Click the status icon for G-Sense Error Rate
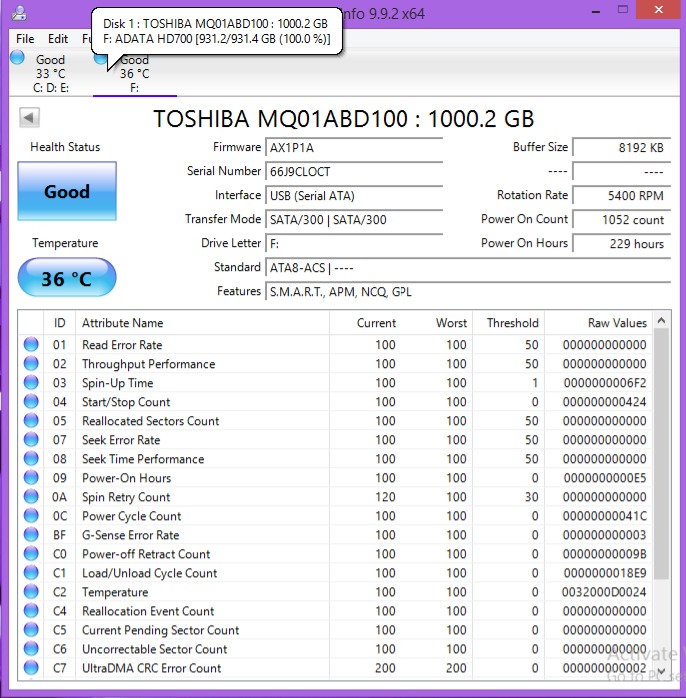686x698 pixels. click(x=31, y=535)
